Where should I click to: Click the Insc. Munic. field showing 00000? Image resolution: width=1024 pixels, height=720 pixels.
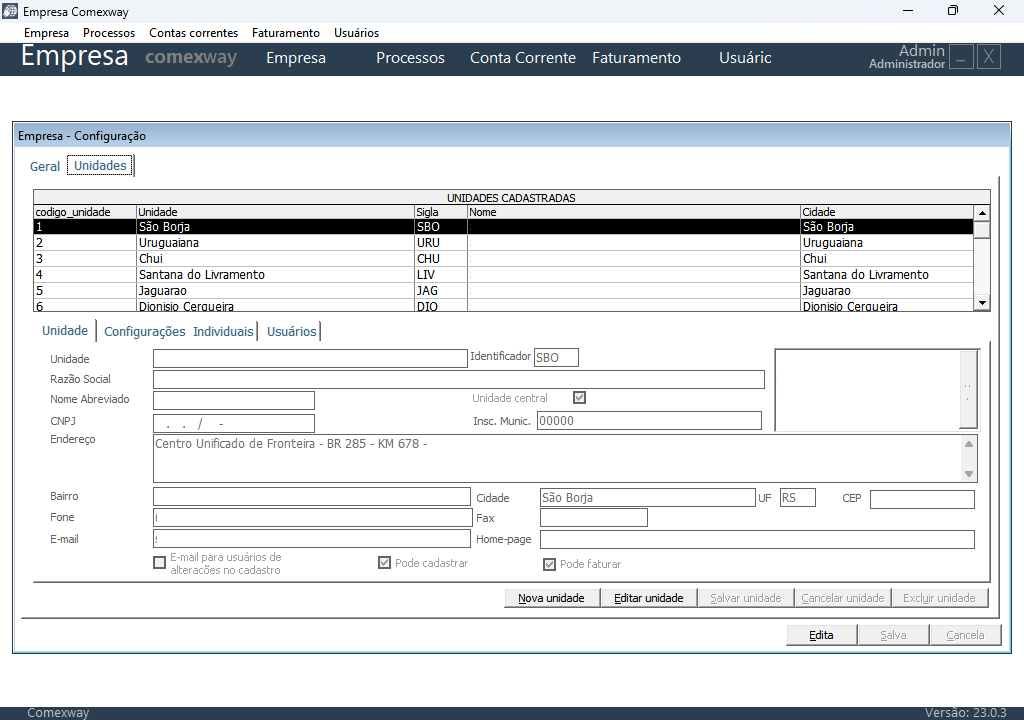click(x=649, y=421)
